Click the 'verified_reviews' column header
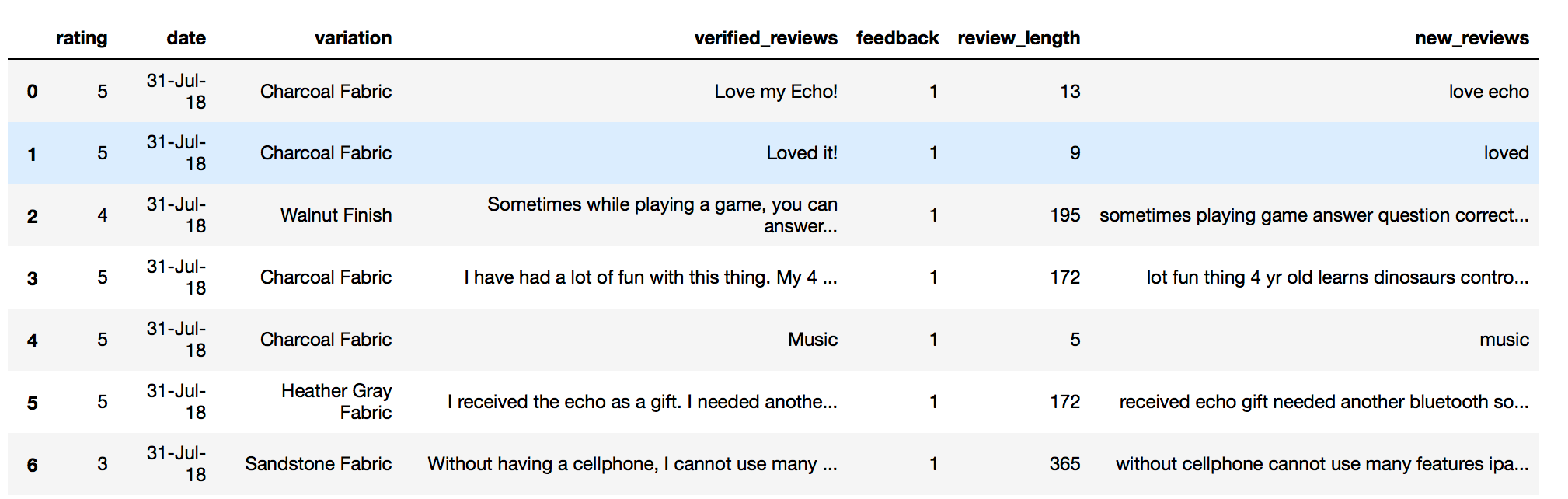The height and width of the screenshot is (499, 1568). (765, 38)
